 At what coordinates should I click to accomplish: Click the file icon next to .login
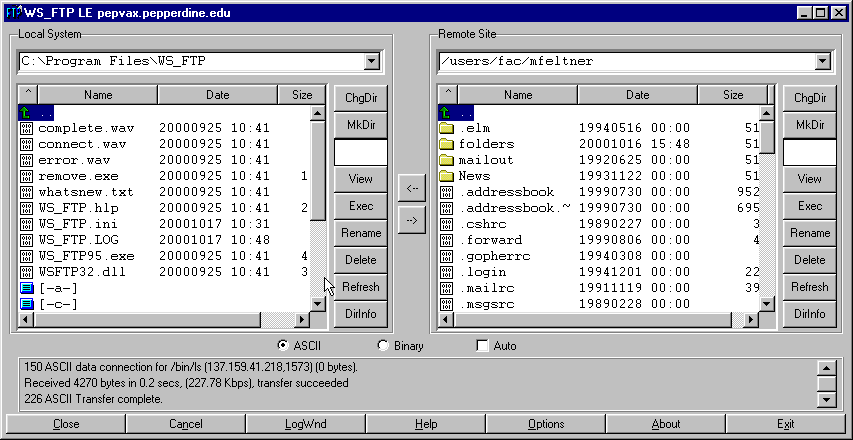click(446, 272)
